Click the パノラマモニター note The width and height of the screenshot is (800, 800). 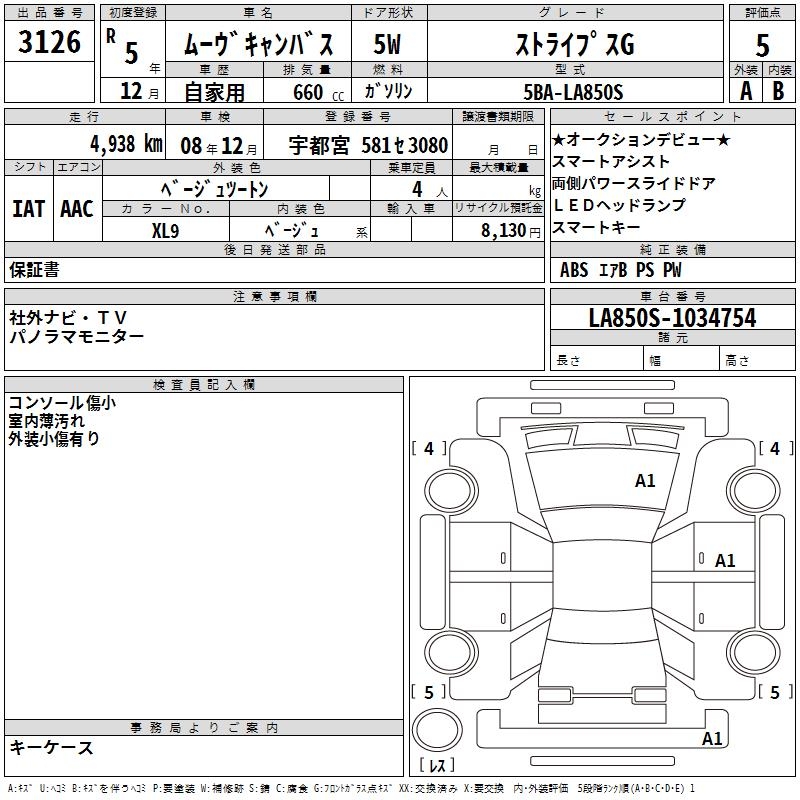(x=77, y=336)
